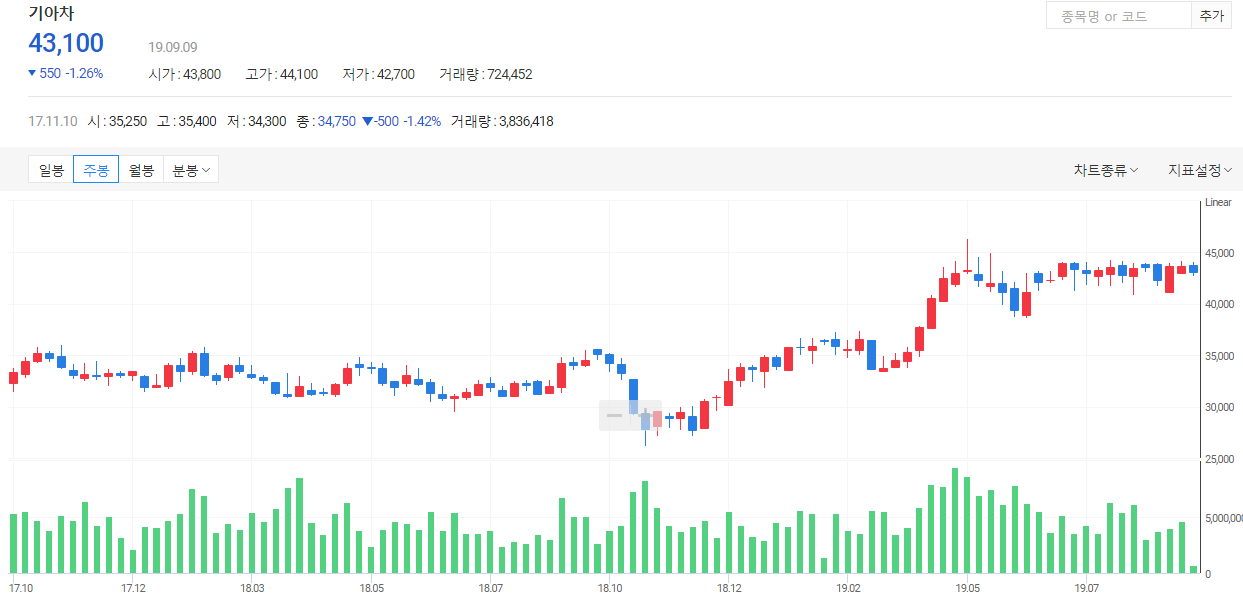Click the hover low value 저 34,300
This screenshot has height=600, width=1243.
tap(256, 121)
